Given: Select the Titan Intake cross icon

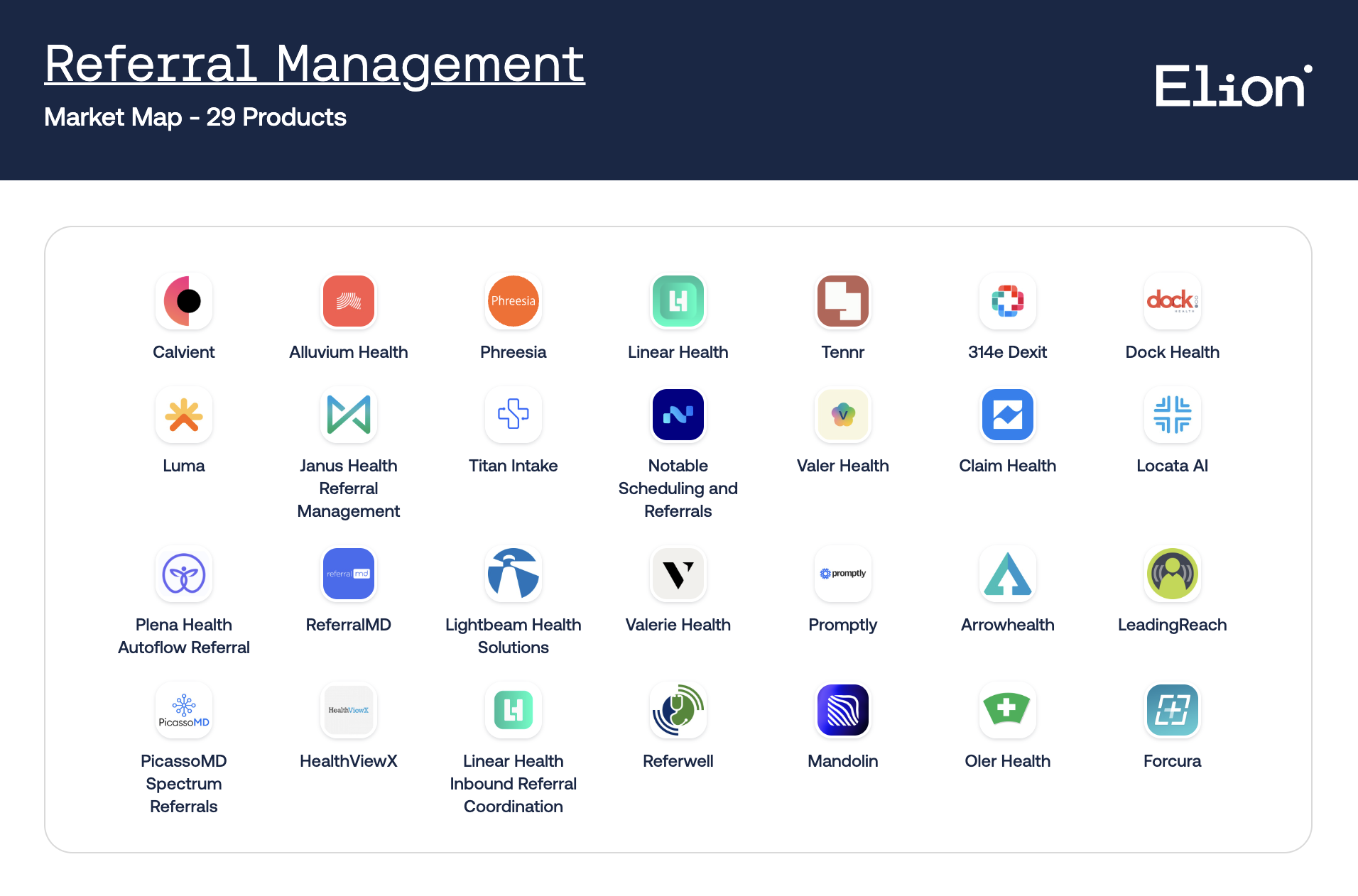Looking at the screenshot, I should pyautogui.click(x=514, y=415).
